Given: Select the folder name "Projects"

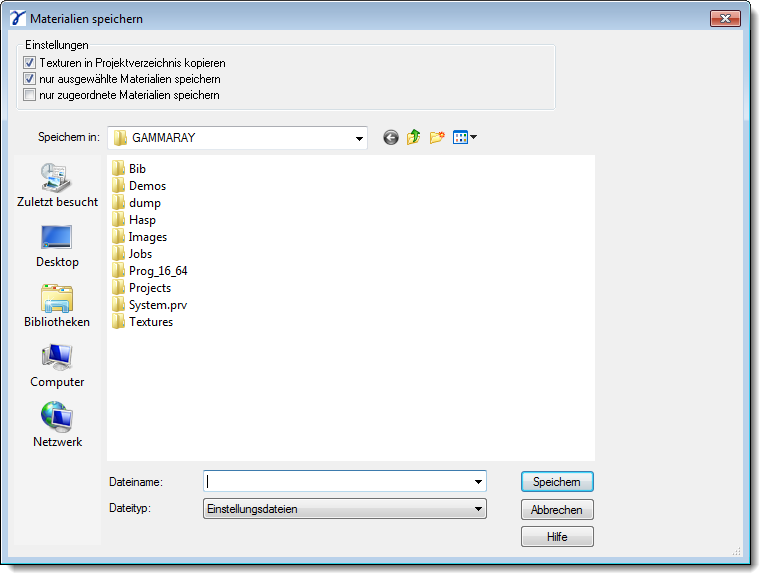Looking at the screenshot, I should 149,288.
